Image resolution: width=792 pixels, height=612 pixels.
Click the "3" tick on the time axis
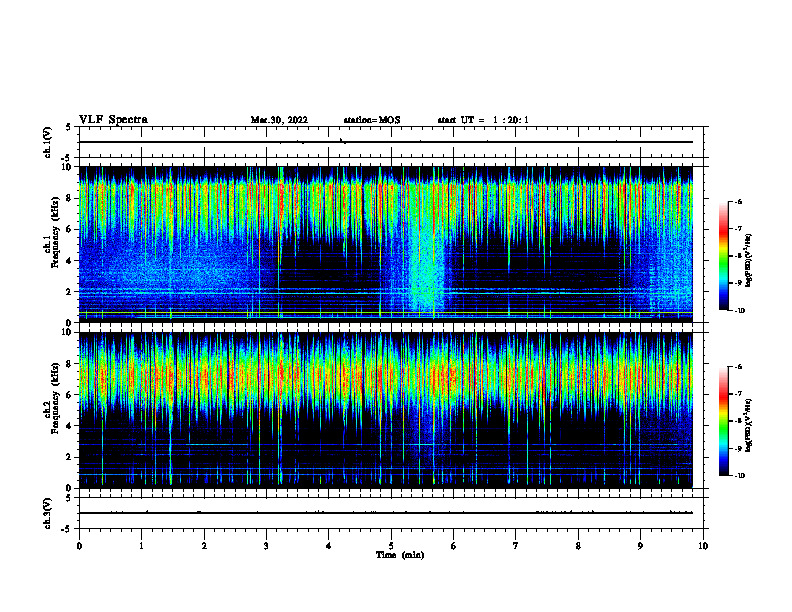266,546
